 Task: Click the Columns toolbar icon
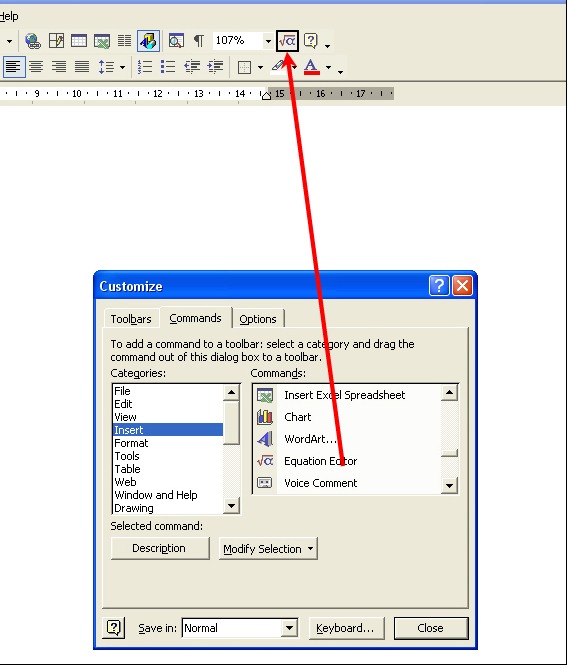[124, 41]
